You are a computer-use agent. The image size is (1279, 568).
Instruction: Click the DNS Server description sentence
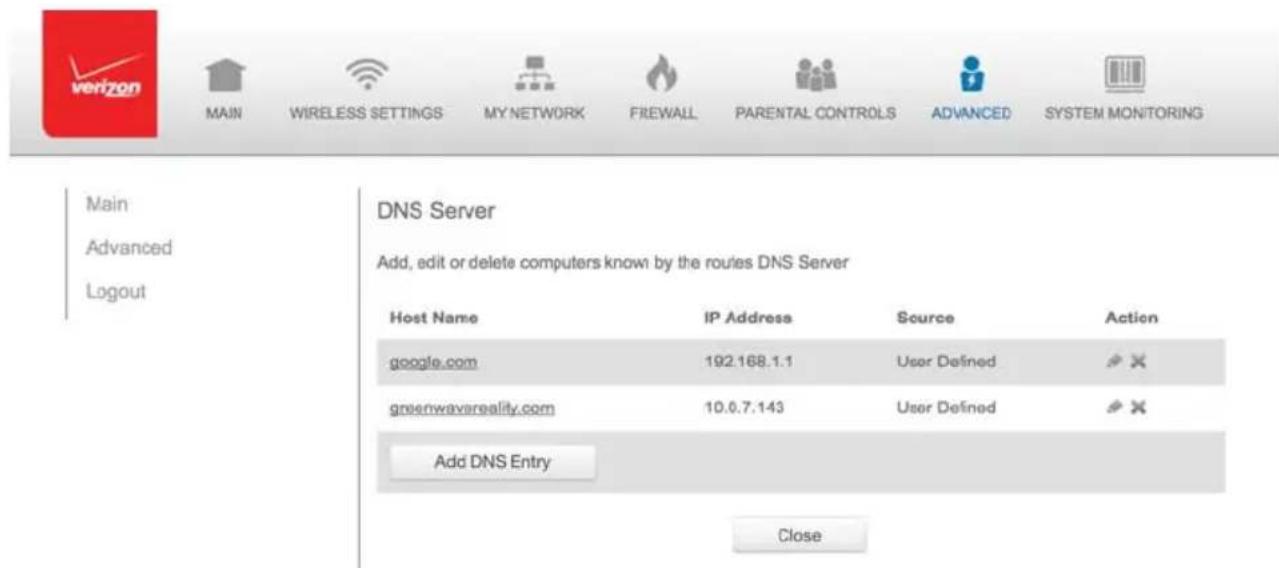pyautogui.click(x=612, y=263)
